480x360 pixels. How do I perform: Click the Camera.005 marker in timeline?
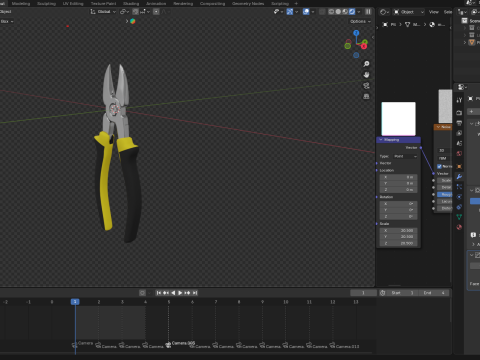tap(168, 345)
